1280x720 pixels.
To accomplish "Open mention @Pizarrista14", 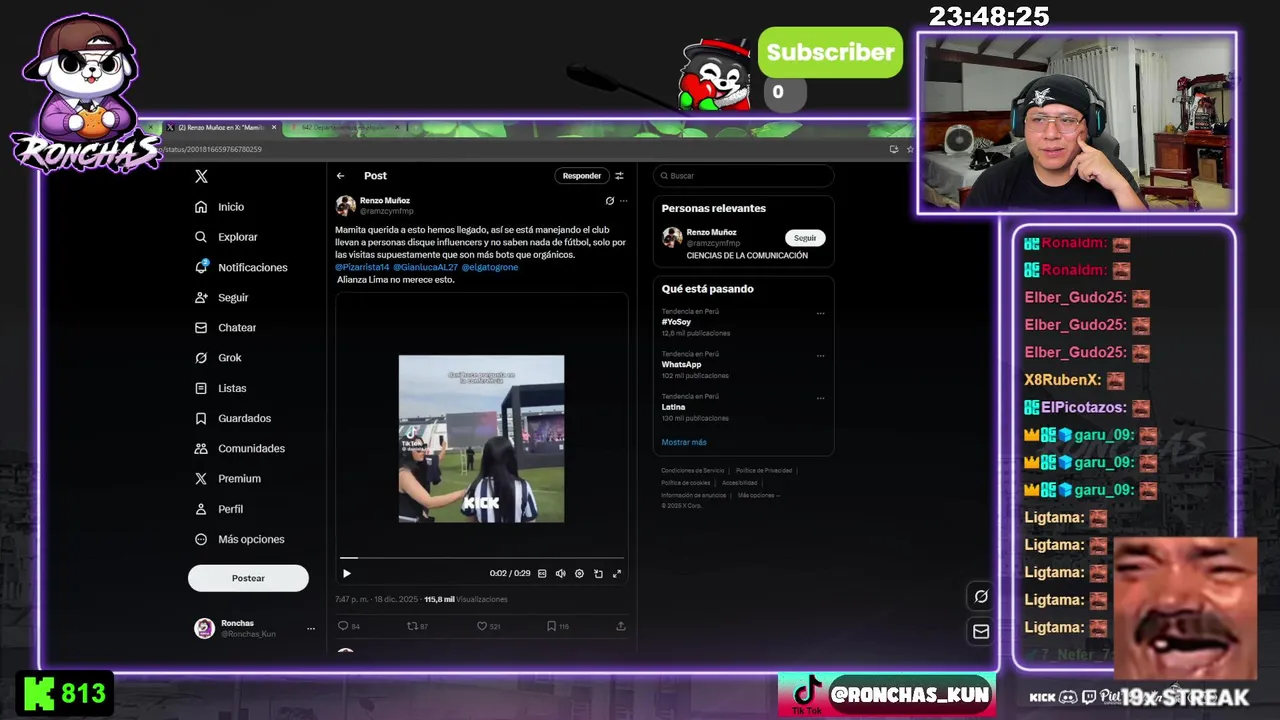I will pos(362,267).
